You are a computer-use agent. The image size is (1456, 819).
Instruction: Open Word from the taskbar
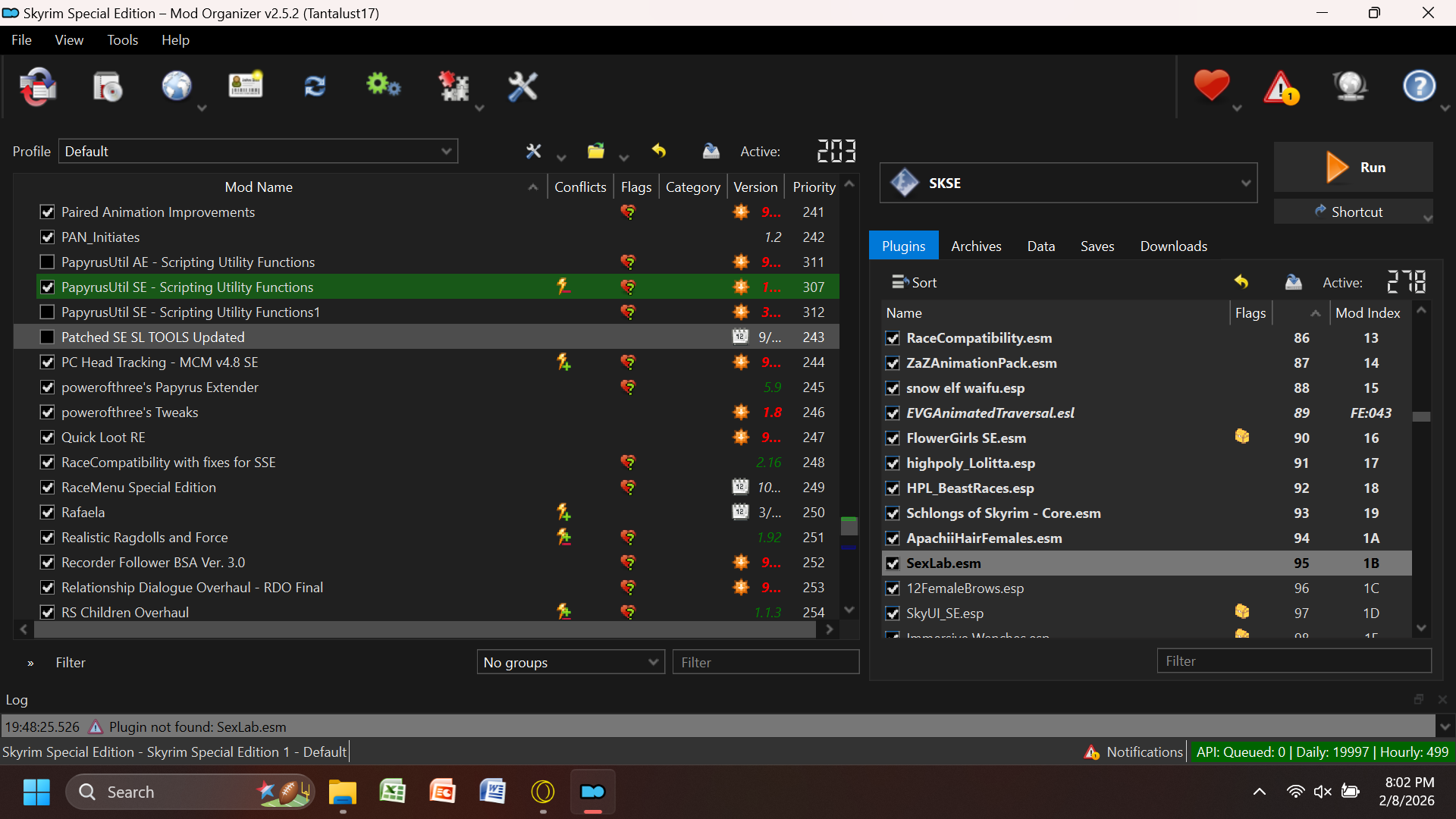(493, 792)
